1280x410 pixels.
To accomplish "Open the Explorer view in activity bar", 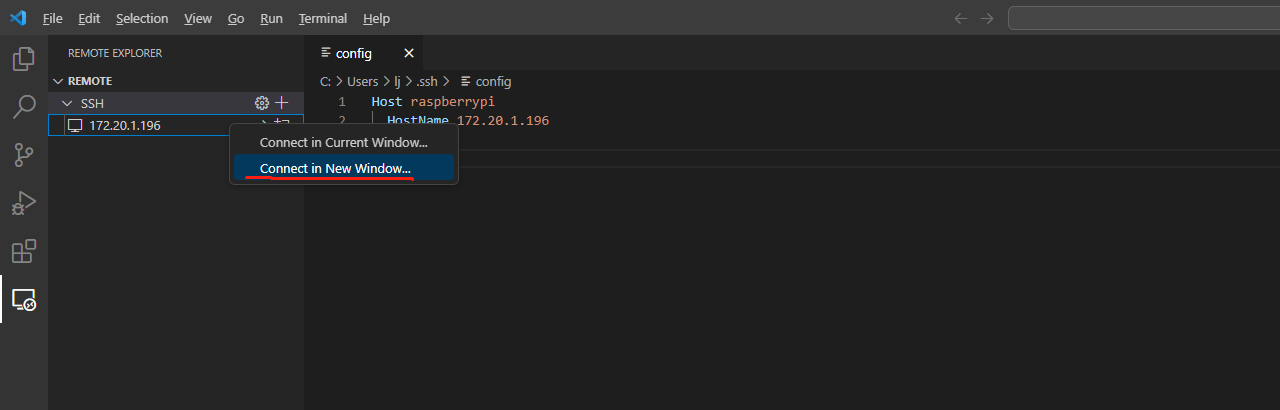I will (23, 60).
